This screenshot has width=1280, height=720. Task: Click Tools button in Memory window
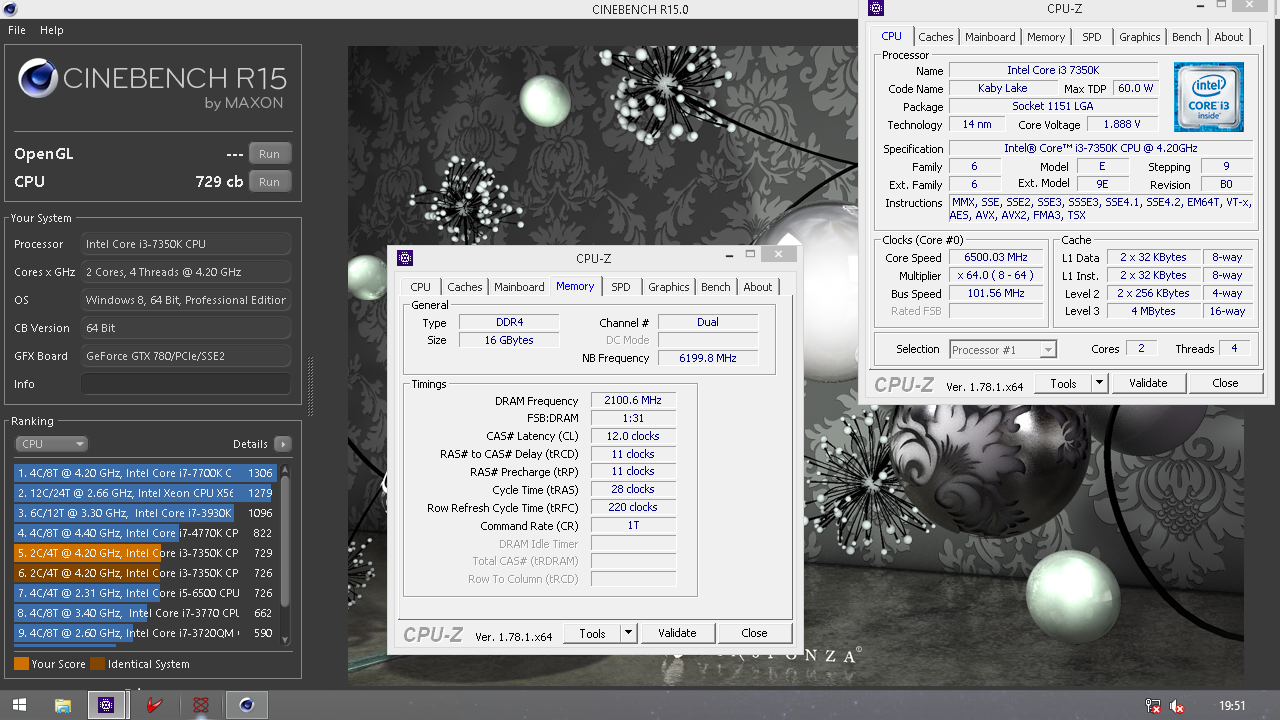click(592, 633)
